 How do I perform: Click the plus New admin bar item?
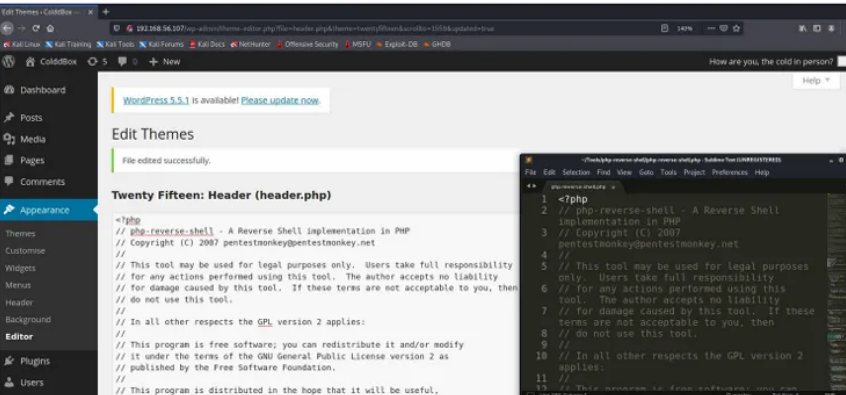coord(165,62)
